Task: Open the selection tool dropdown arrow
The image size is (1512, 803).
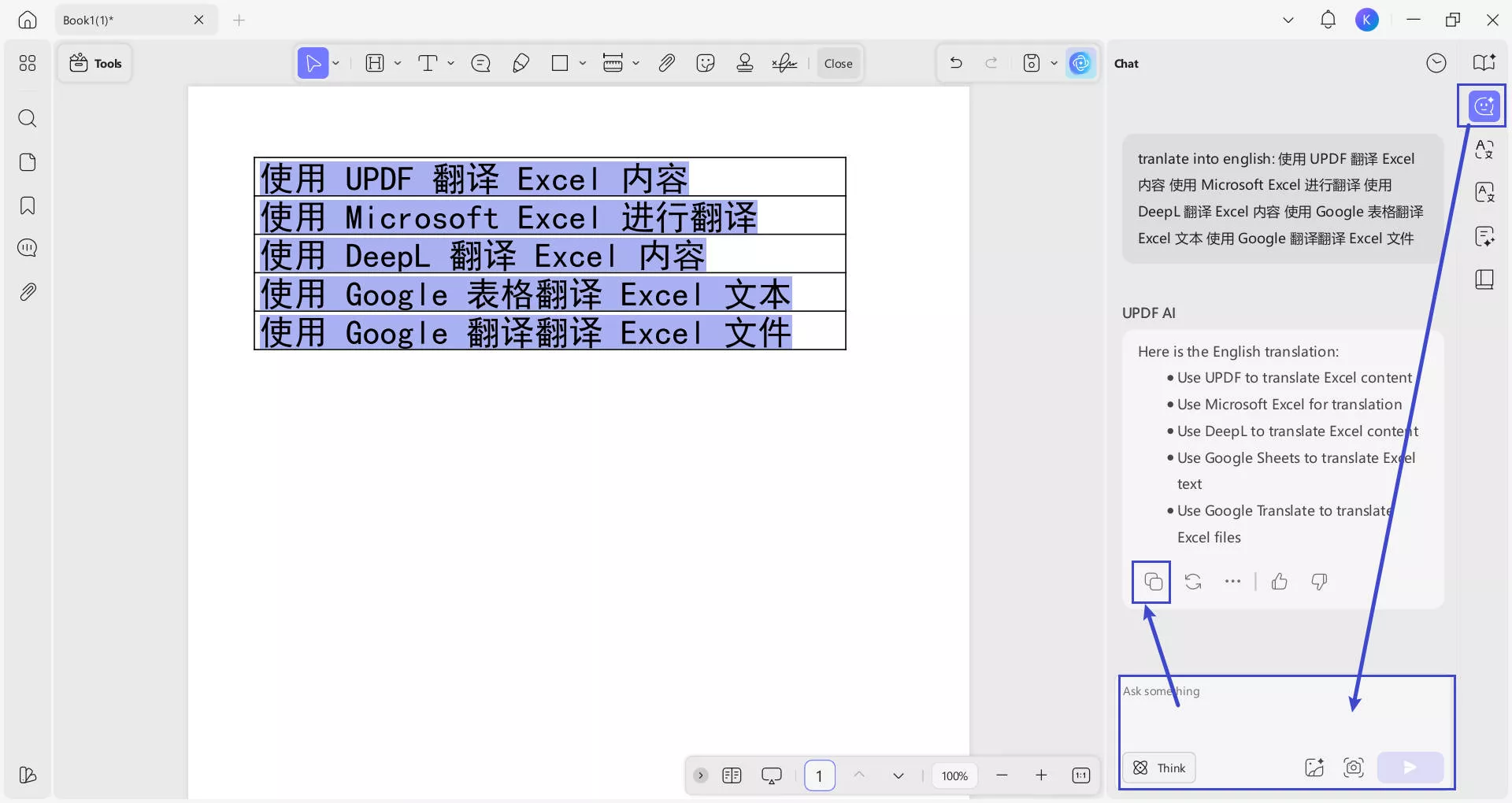Action: pos(334,63)
